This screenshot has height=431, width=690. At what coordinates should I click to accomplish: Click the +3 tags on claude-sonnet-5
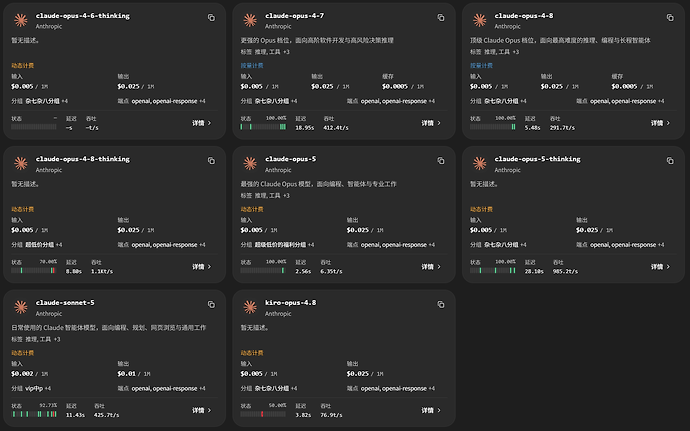[57, 339]
